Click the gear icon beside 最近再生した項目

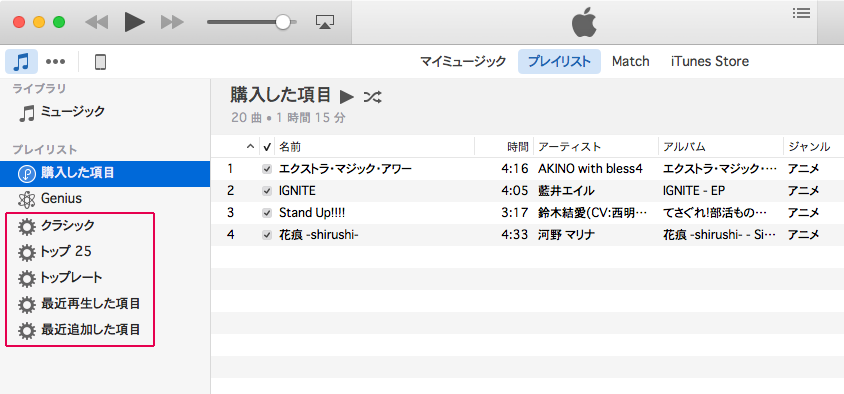[x=26, y=305]
